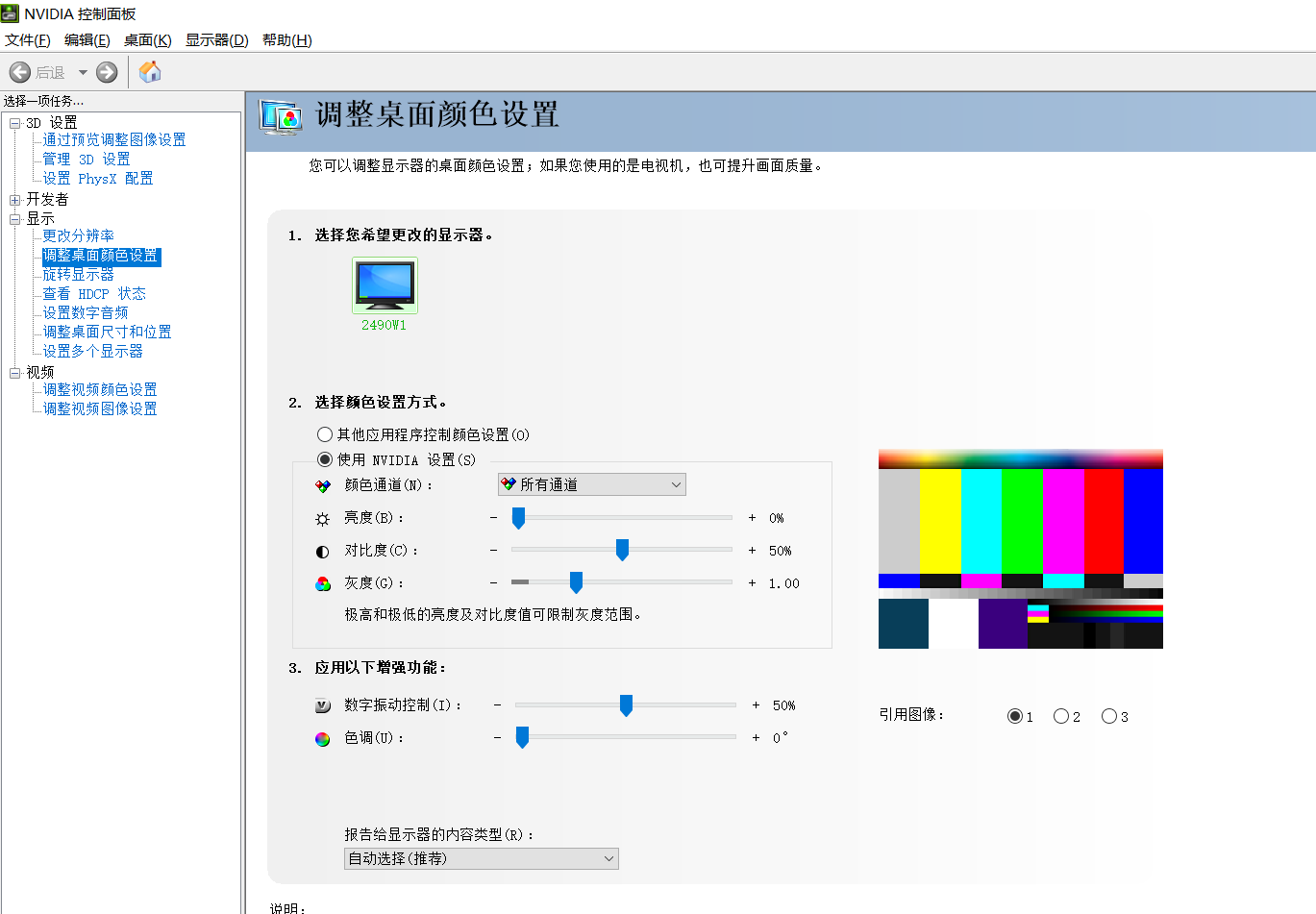Click the 开发者 tree label

click(47, 200)
